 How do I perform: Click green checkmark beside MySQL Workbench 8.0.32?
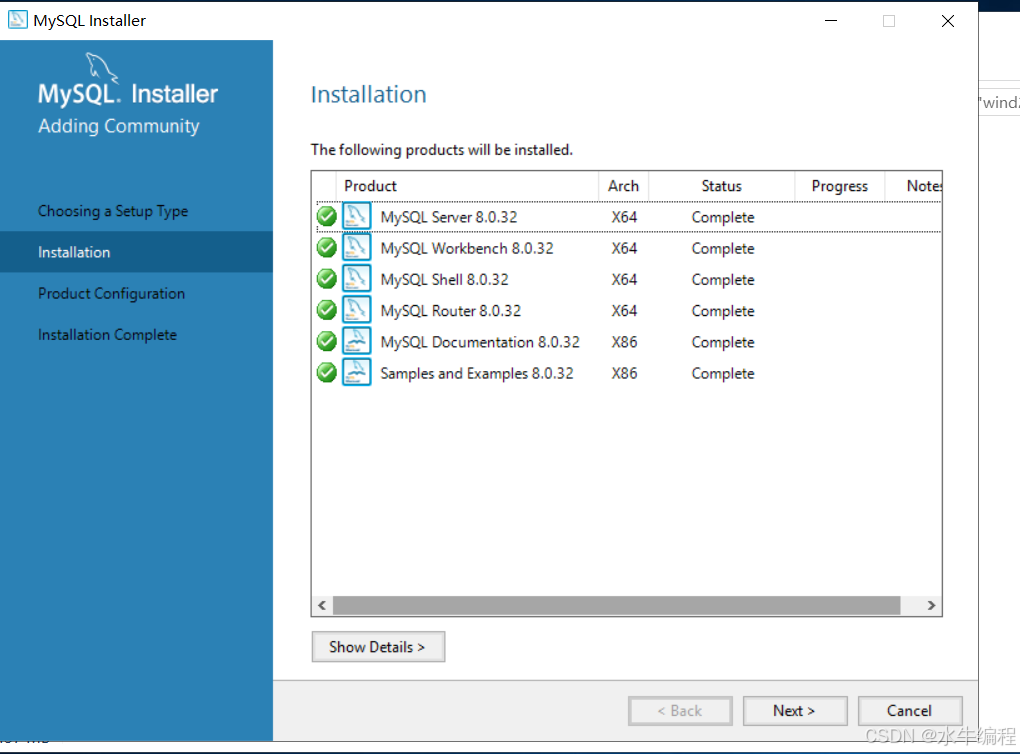[327, 247]
